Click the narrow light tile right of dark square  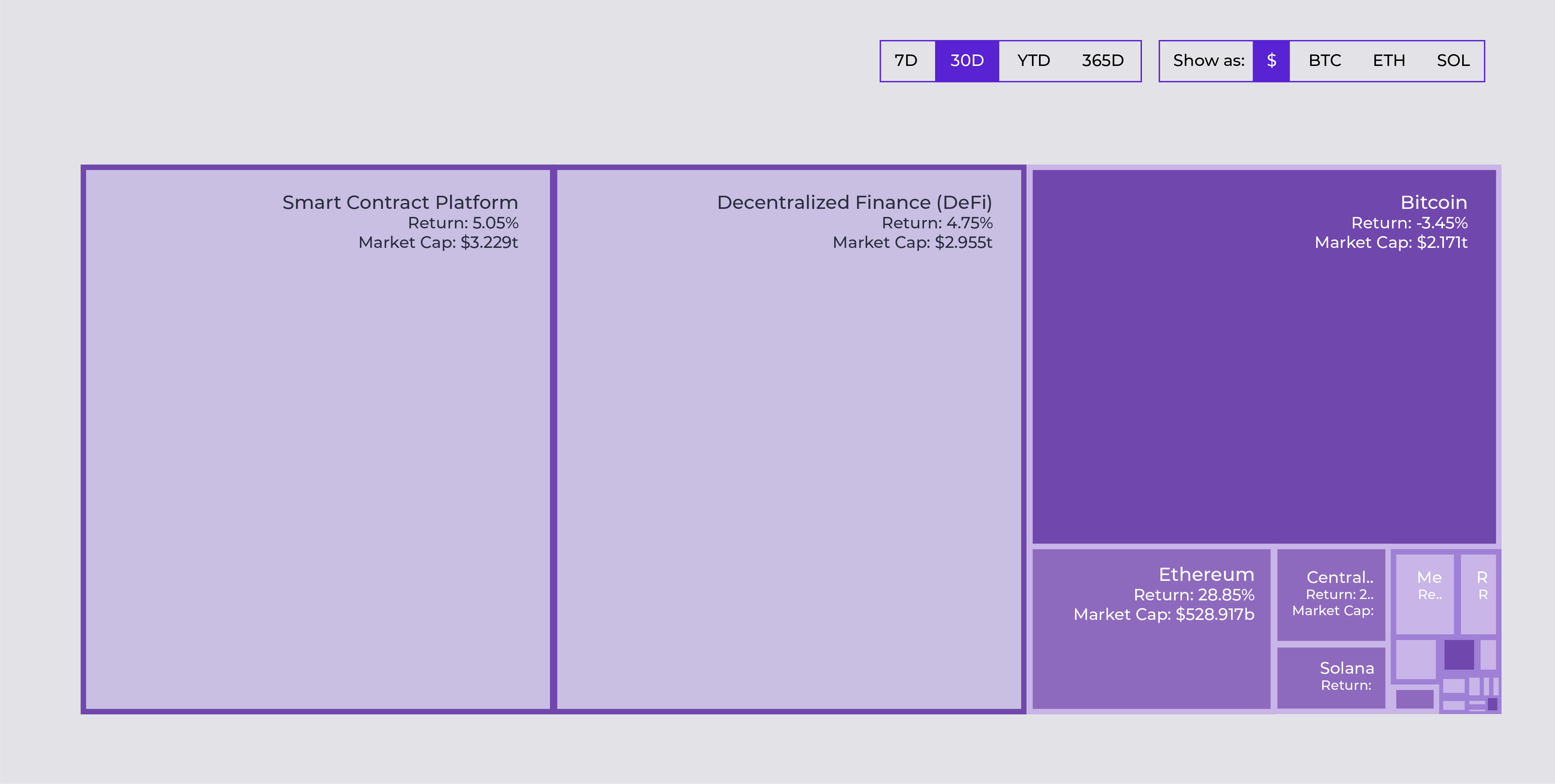pyautogui.click(x=1488, y=654)
